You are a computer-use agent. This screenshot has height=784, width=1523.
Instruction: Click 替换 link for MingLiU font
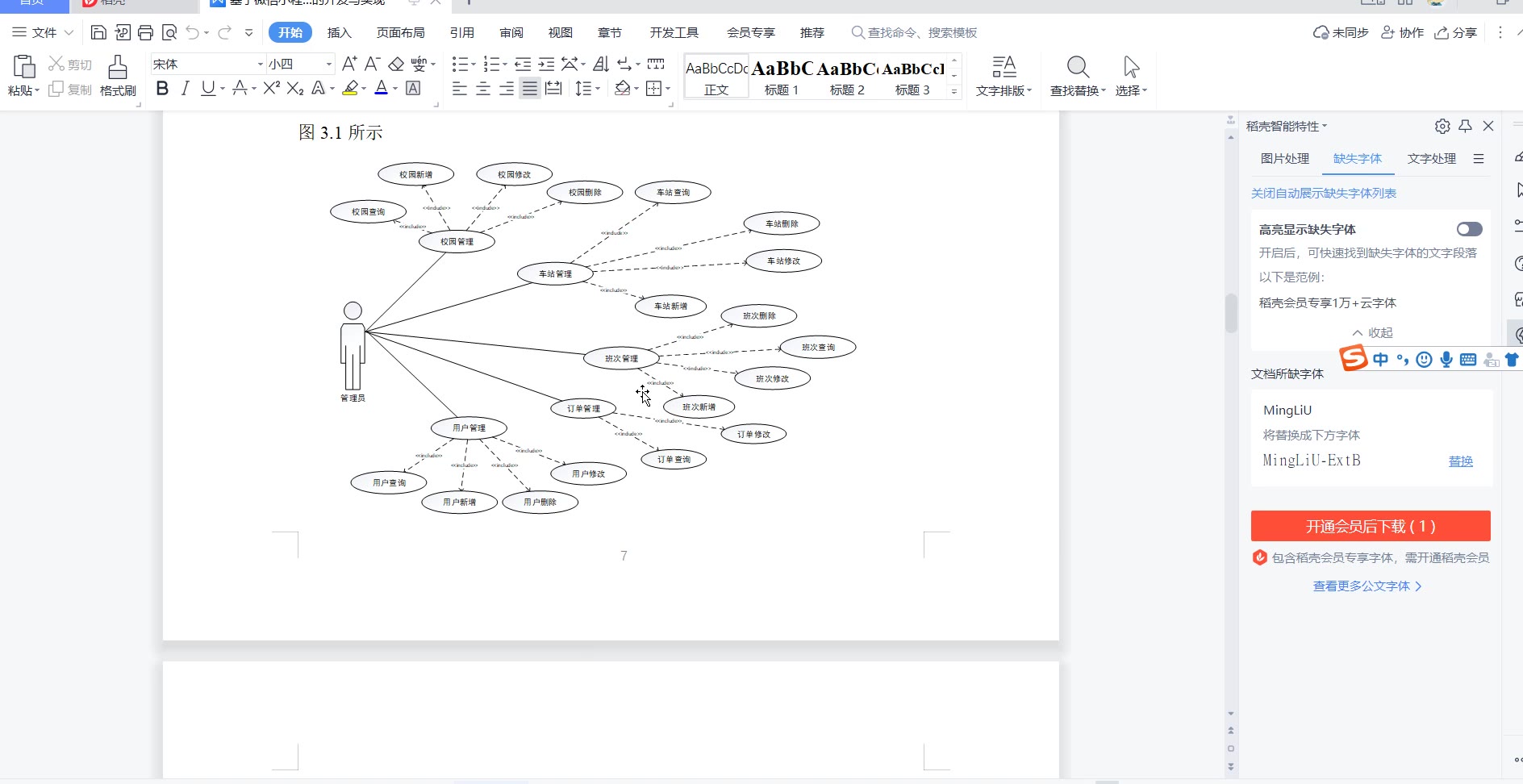click(1461, 461)
